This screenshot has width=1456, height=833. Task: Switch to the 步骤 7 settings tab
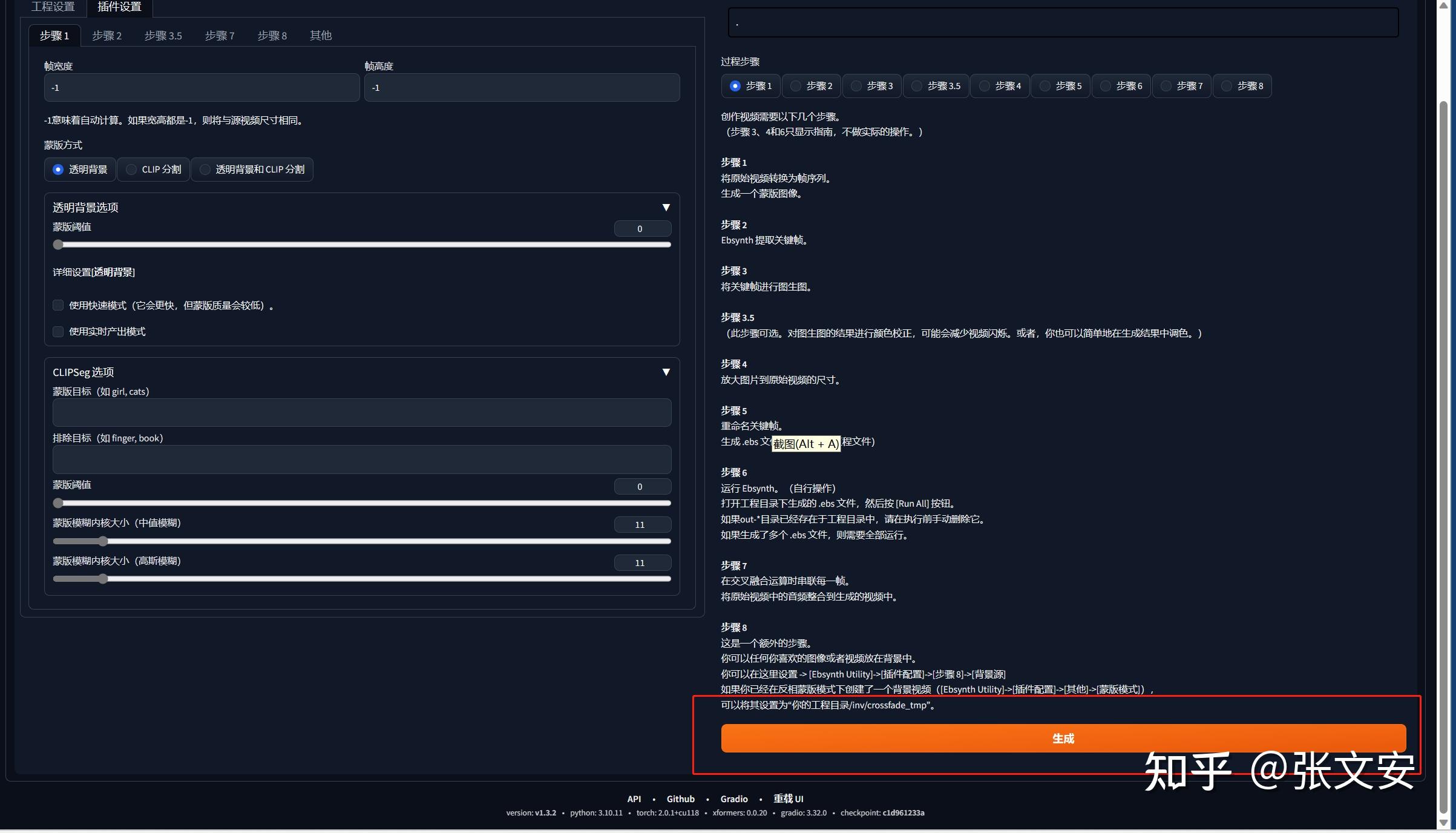click(x=220, y=36)
